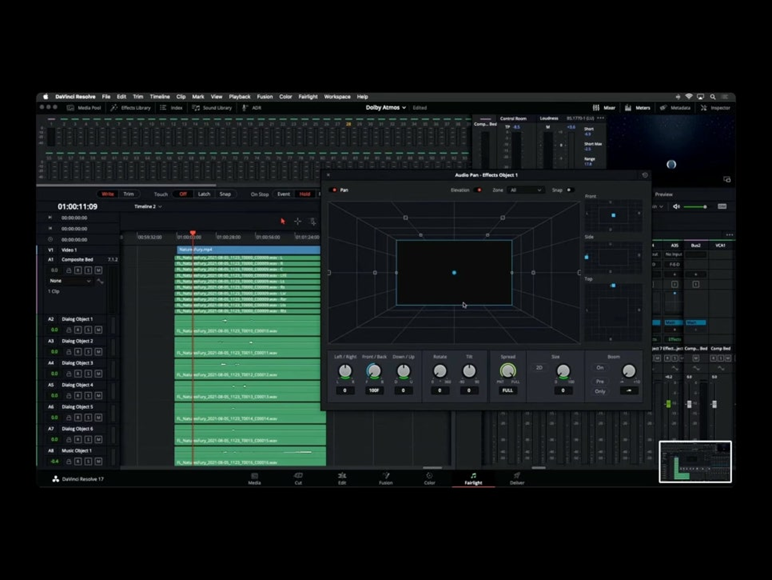Screen dimensions: 772x580
Task: Open the Fairlight menu in menu bar
Action: (307, 97)
